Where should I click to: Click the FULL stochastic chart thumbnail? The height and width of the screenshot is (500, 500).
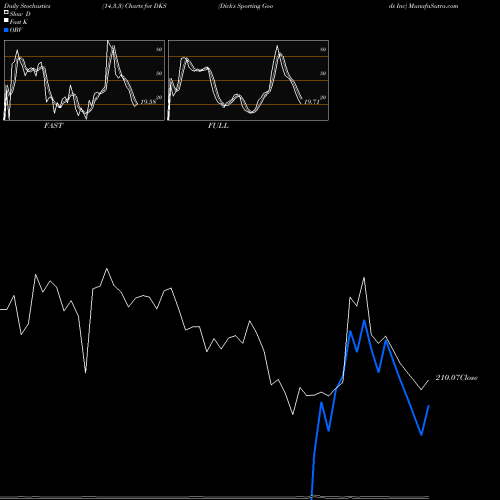click(x=248, y=80)
